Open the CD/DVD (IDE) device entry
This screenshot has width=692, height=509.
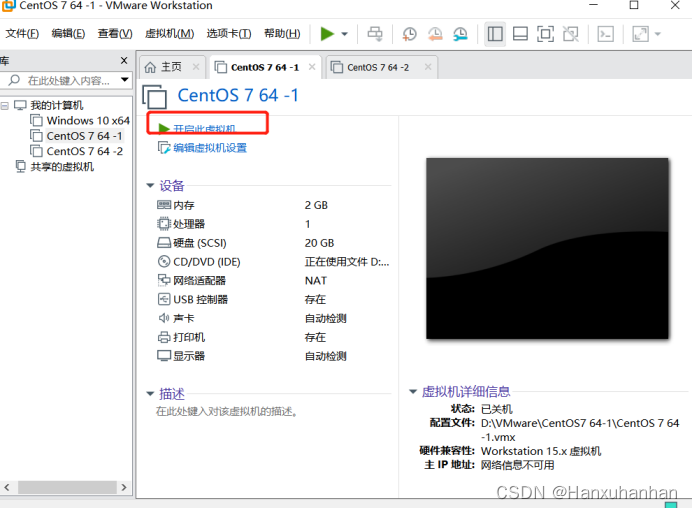[x=207, y=262]
